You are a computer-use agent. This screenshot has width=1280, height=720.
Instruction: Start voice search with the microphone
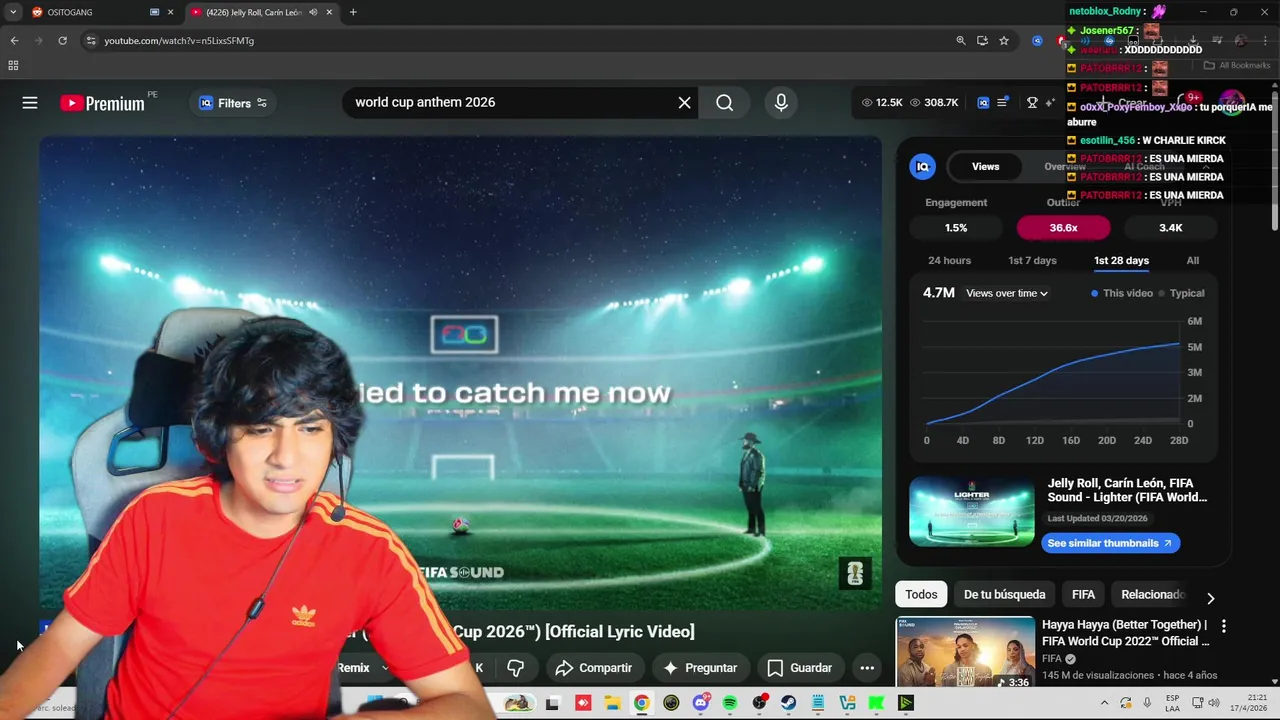pos(781,102)
